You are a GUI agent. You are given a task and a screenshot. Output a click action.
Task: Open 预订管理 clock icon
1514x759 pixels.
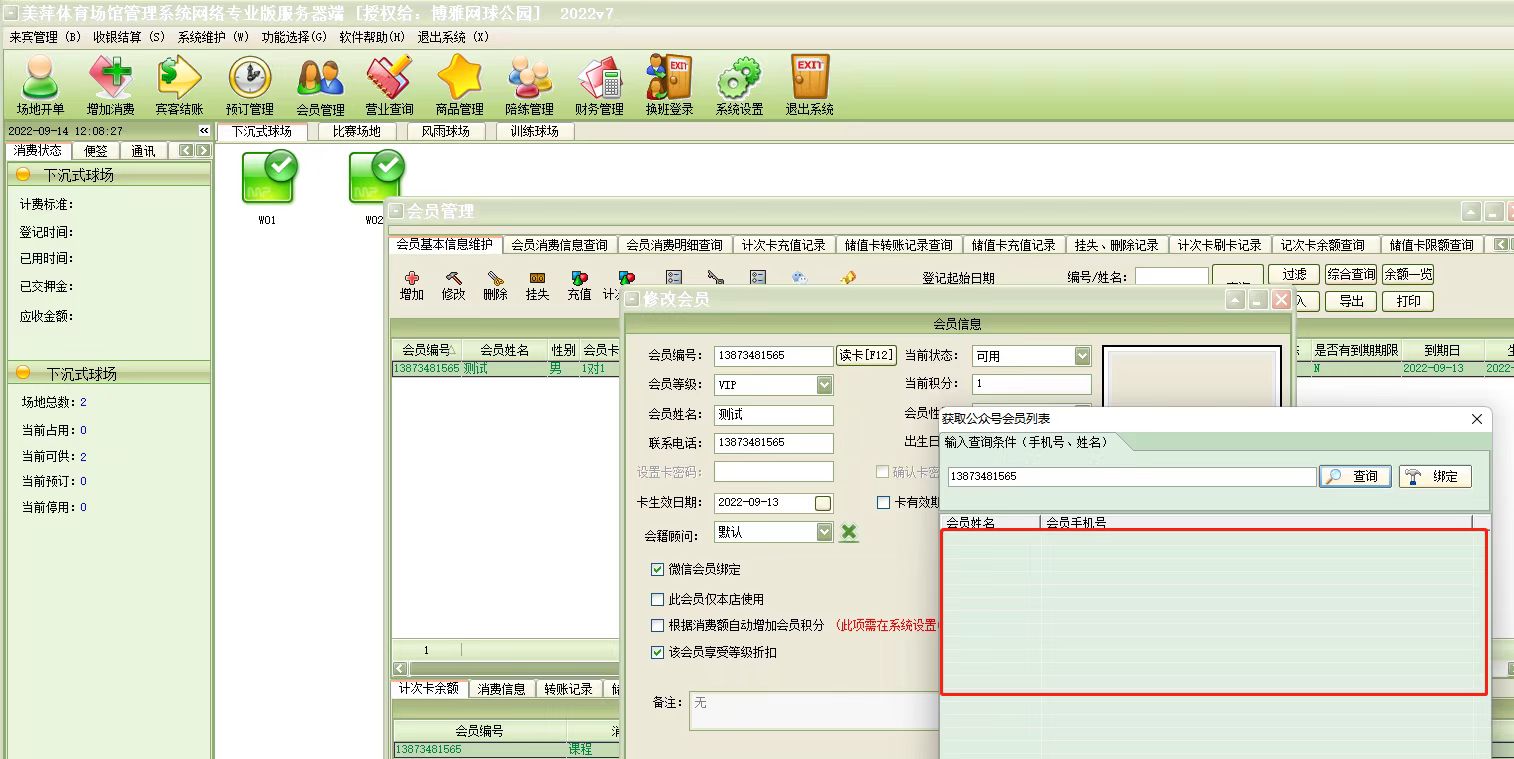[x=249, y=85]
